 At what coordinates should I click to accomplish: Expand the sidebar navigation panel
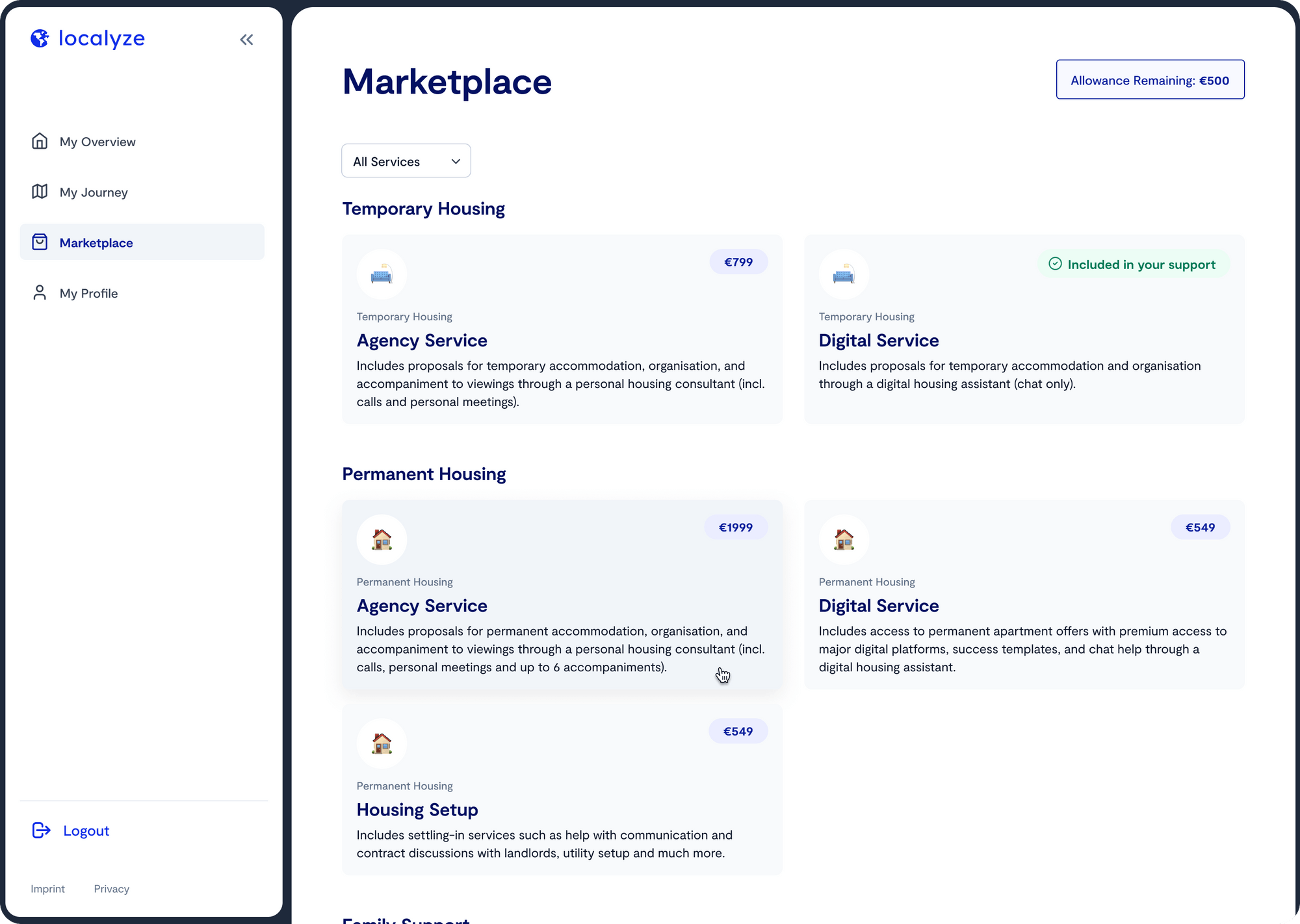coord(247,40)
